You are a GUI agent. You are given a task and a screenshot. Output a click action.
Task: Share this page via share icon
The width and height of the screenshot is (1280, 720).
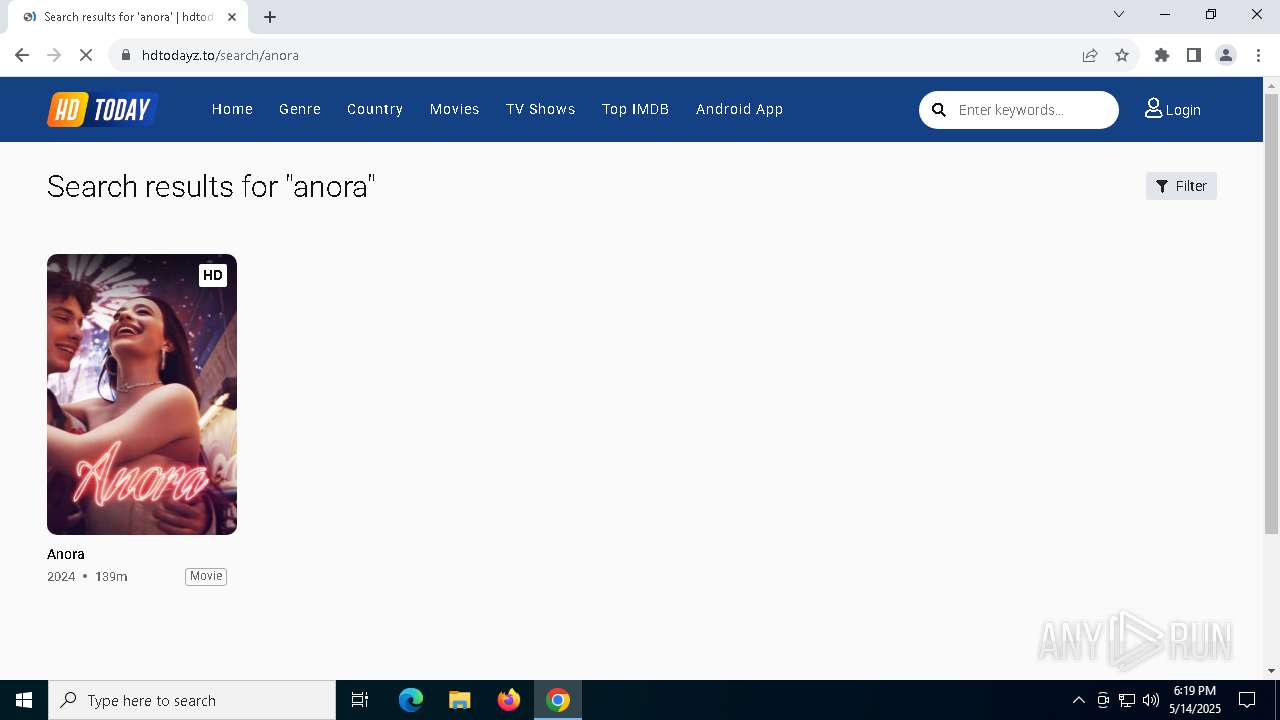tap(1090, 55)
